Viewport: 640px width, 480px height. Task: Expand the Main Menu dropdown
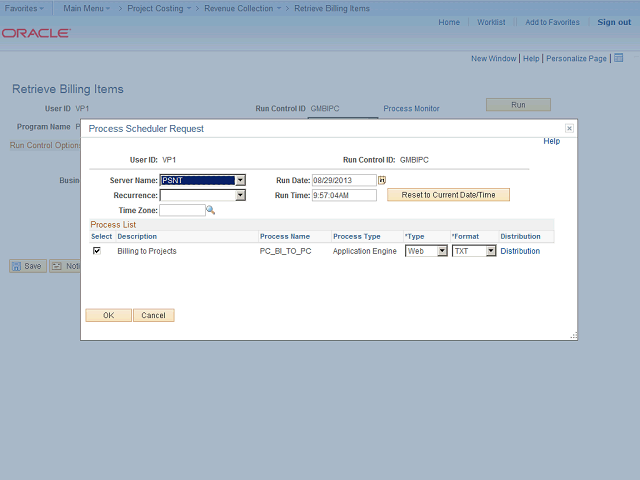click(87, 8)
